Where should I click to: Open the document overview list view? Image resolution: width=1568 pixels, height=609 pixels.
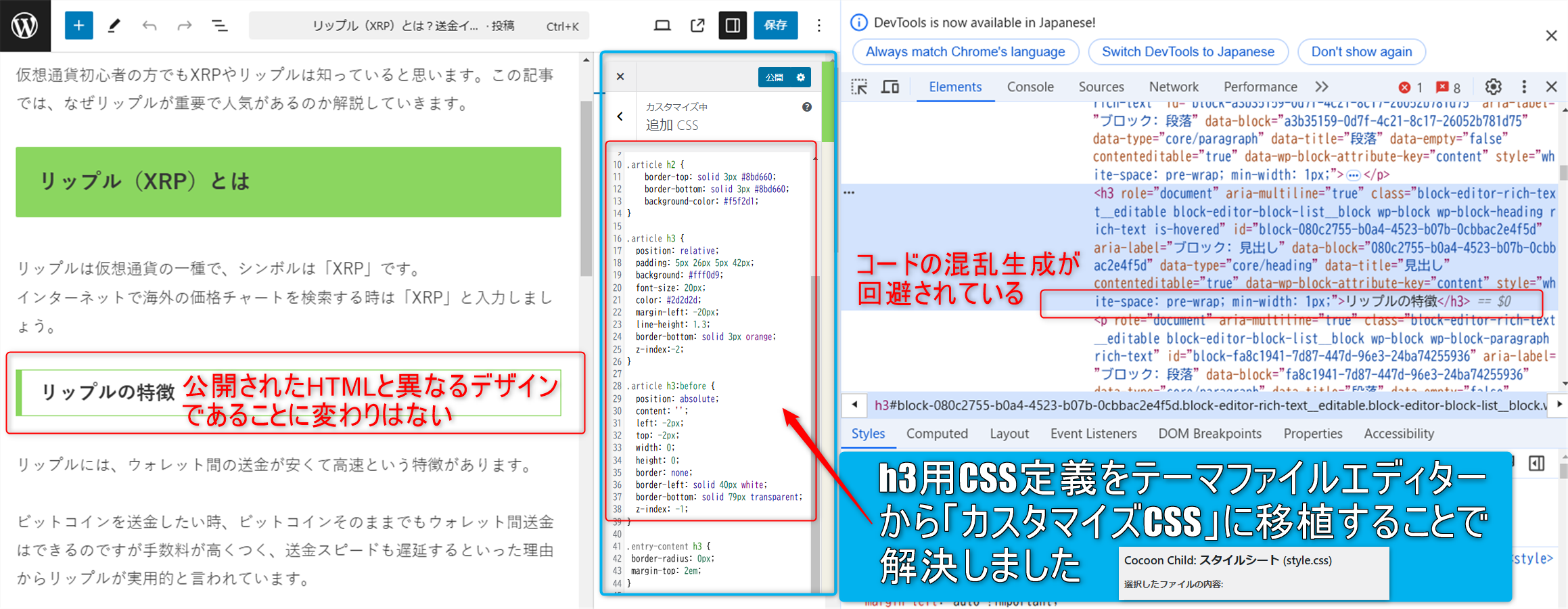[x=219, y=26]
